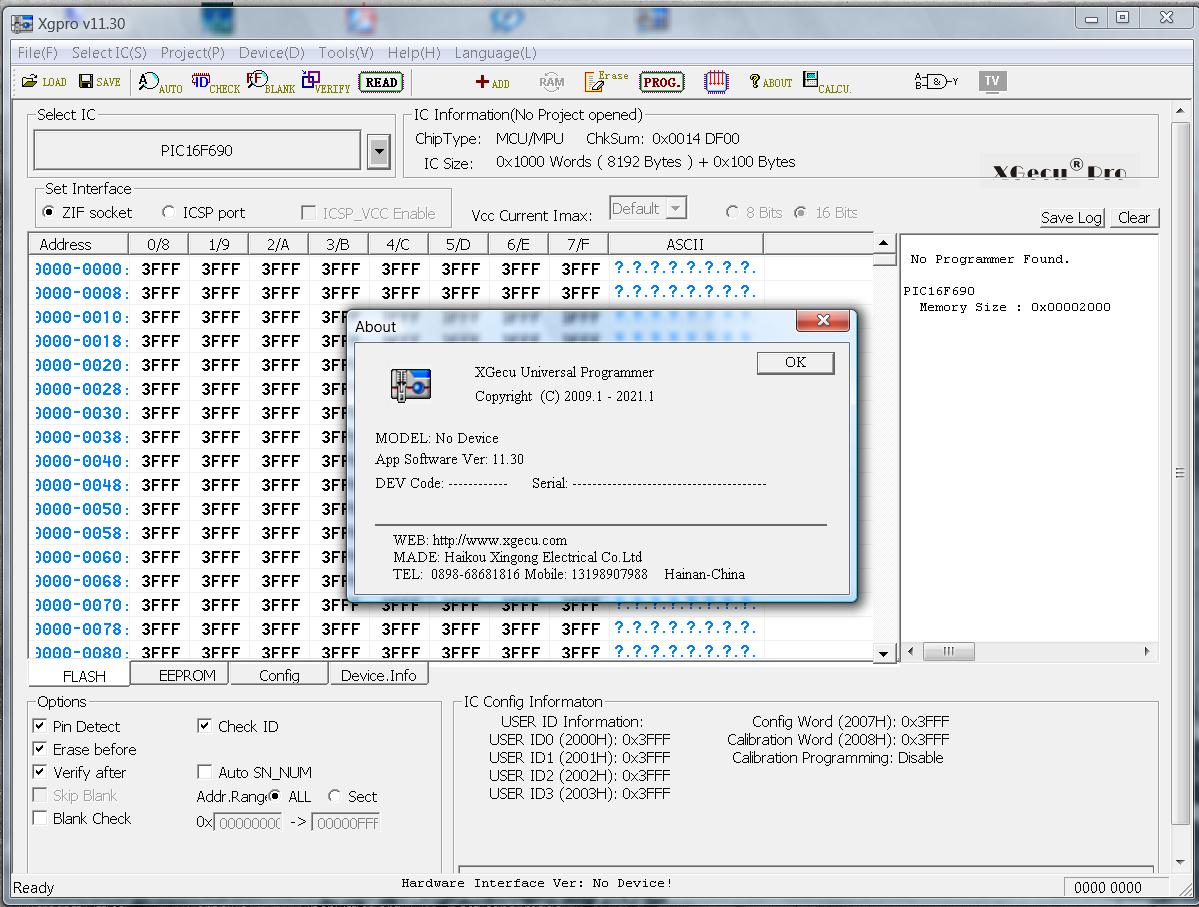Click the LOAD file toolbar icon
This screenshot has width=1199, height=907.
click(x=44, y=81)
